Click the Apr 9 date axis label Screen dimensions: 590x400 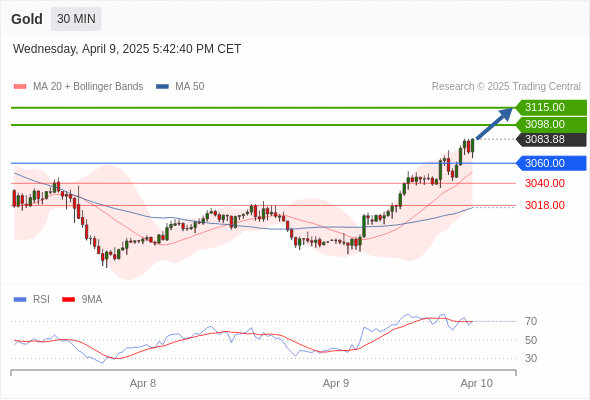336,383
